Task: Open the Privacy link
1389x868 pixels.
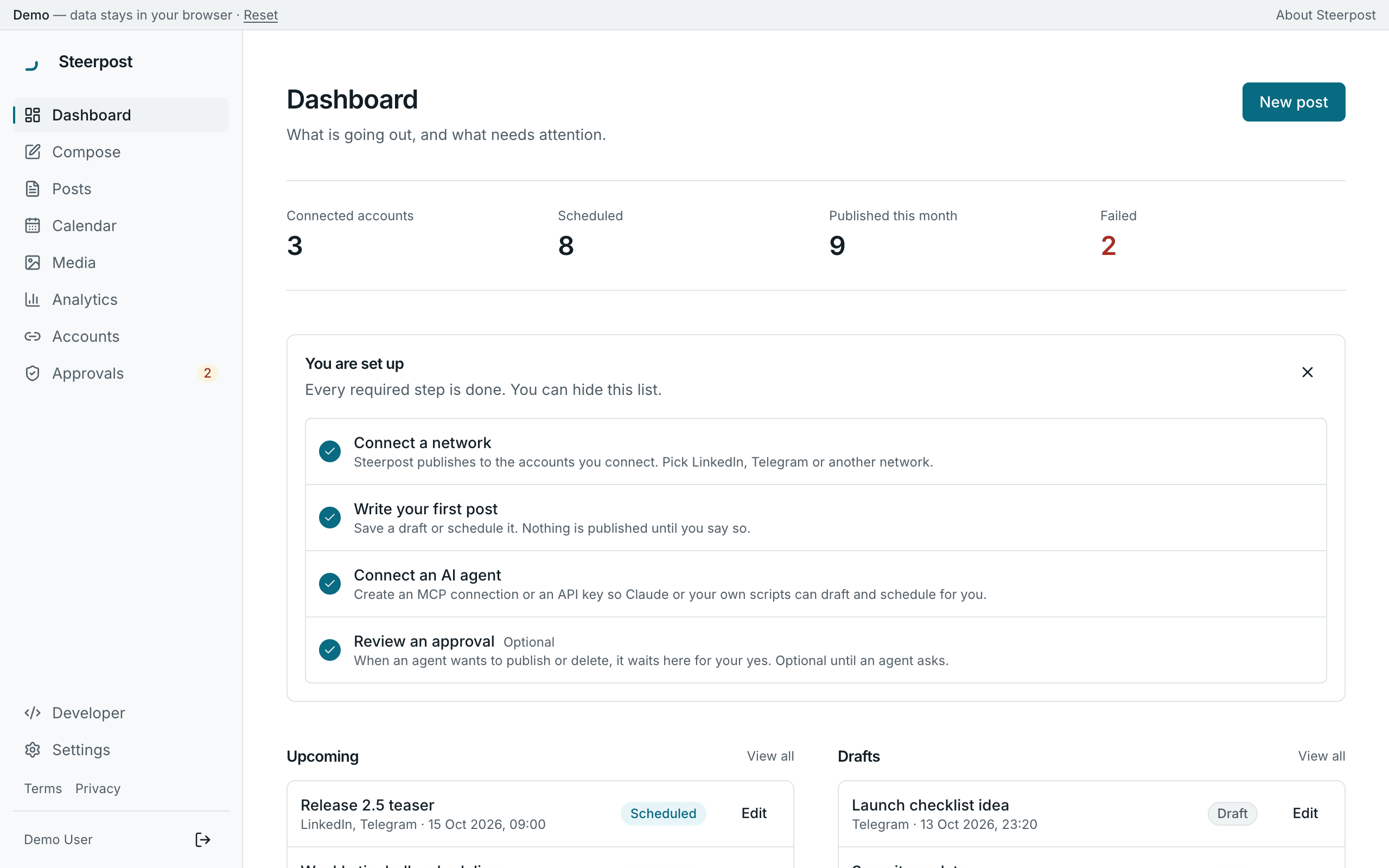Action: coord(98,788)
